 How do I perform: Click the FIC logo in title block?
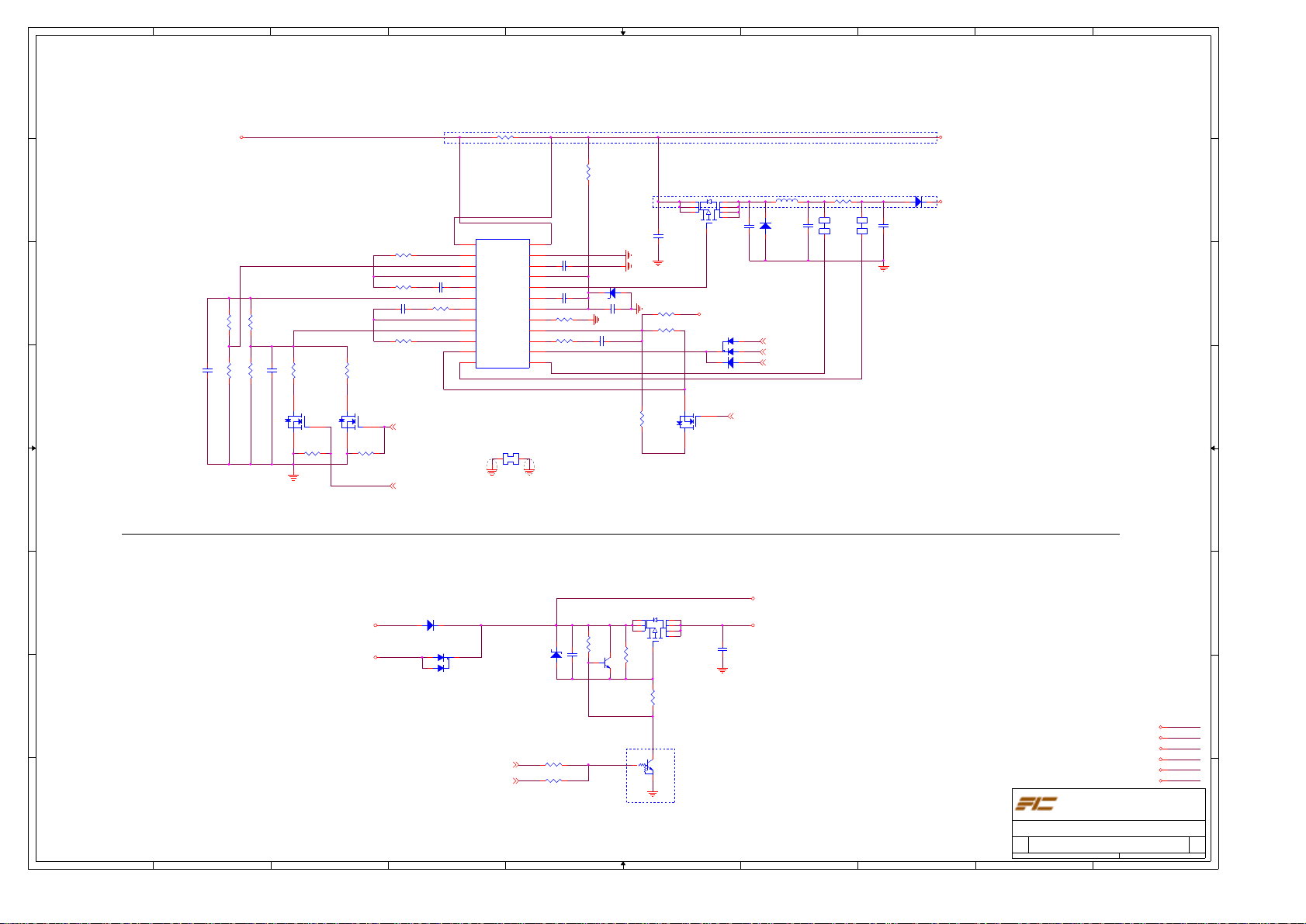pyautogui.click(x=1036, y=804)
